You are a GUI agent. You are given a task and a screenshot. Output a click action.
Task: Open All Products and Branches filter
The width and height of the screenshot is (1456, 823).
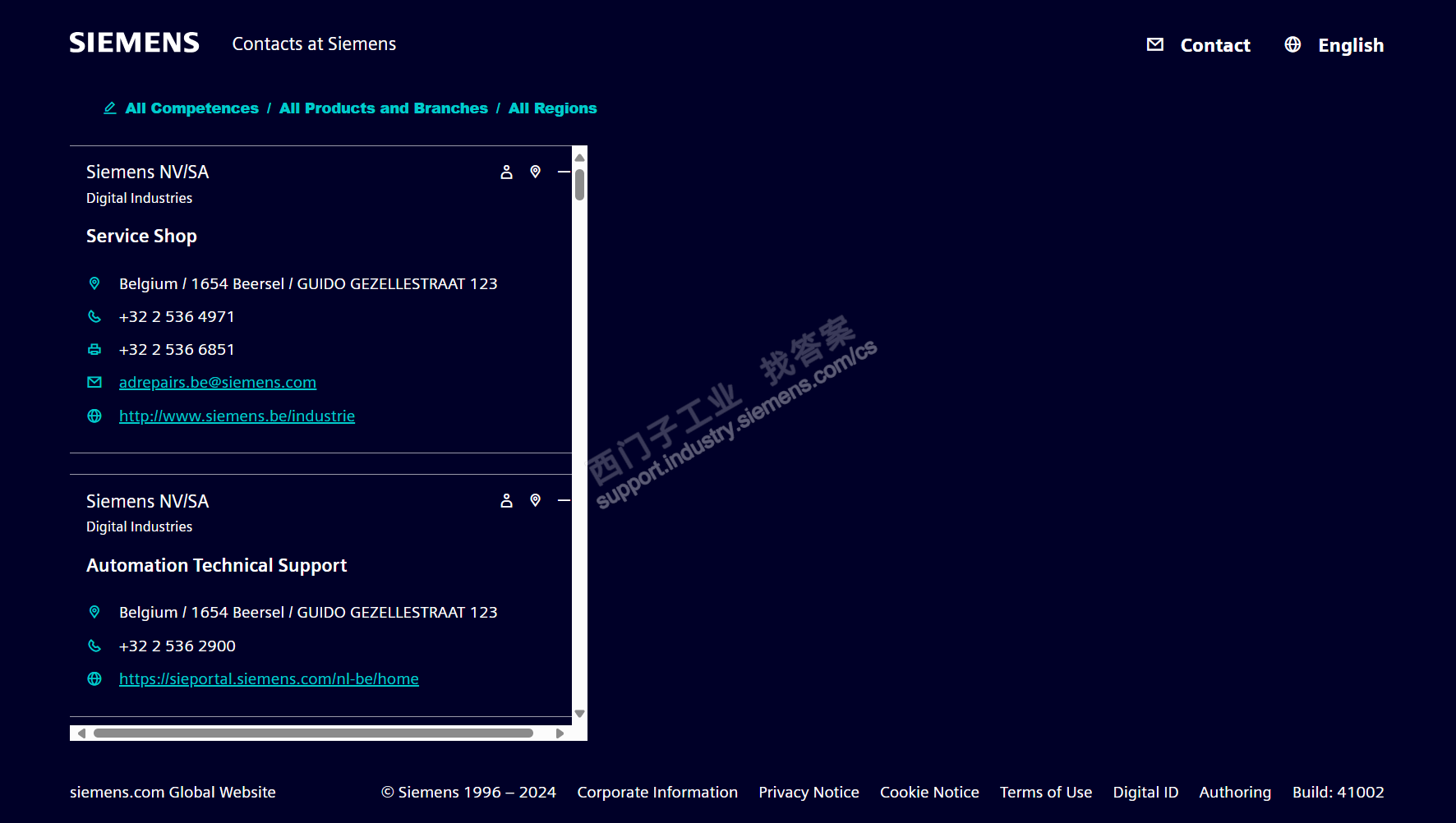[x=384, y=108]
